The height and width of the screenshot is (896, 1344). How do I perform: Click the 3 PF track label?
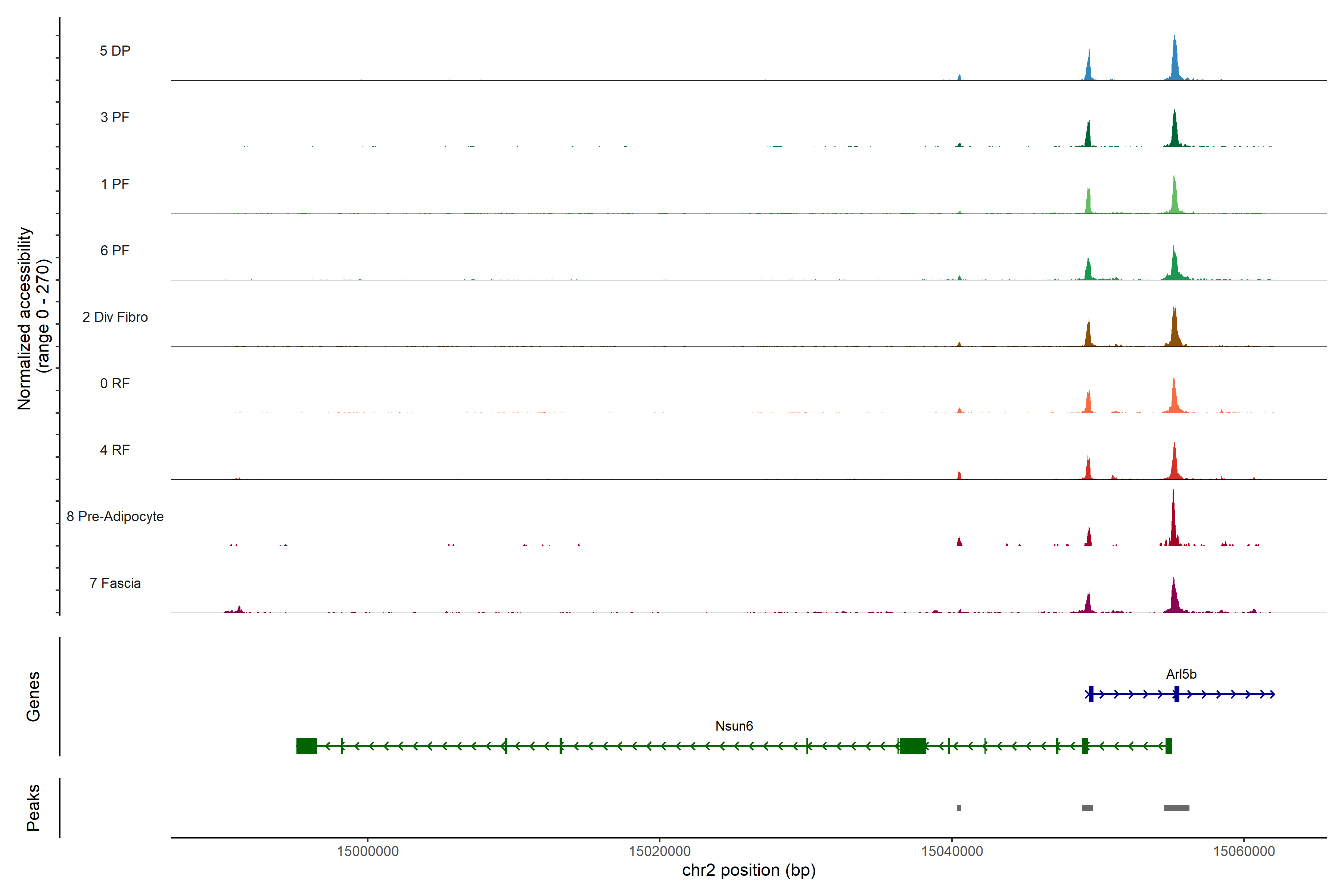point(115,117)
